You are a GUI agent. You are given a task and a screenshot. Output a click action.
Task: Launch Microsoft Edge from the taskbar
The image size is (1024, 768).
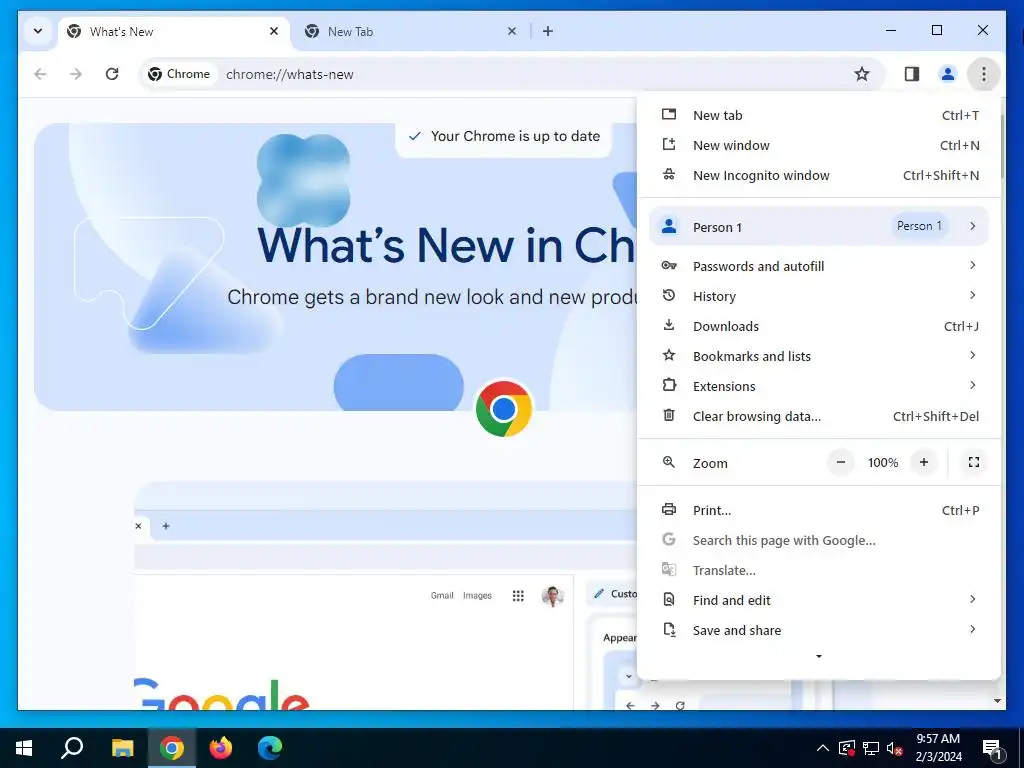click(270, 748)
